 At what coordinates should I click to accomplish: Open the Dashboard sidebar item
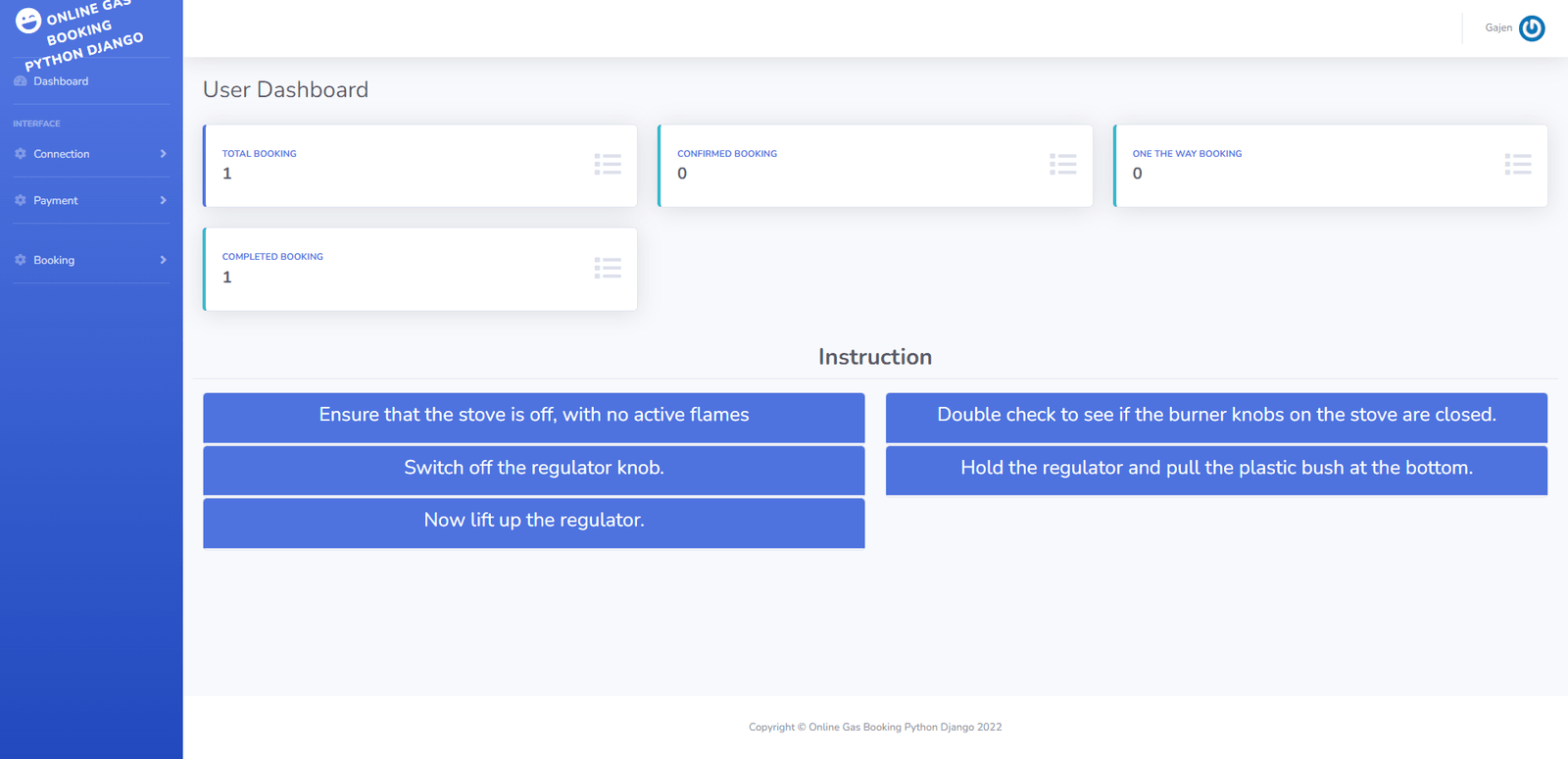coord(61,81)
